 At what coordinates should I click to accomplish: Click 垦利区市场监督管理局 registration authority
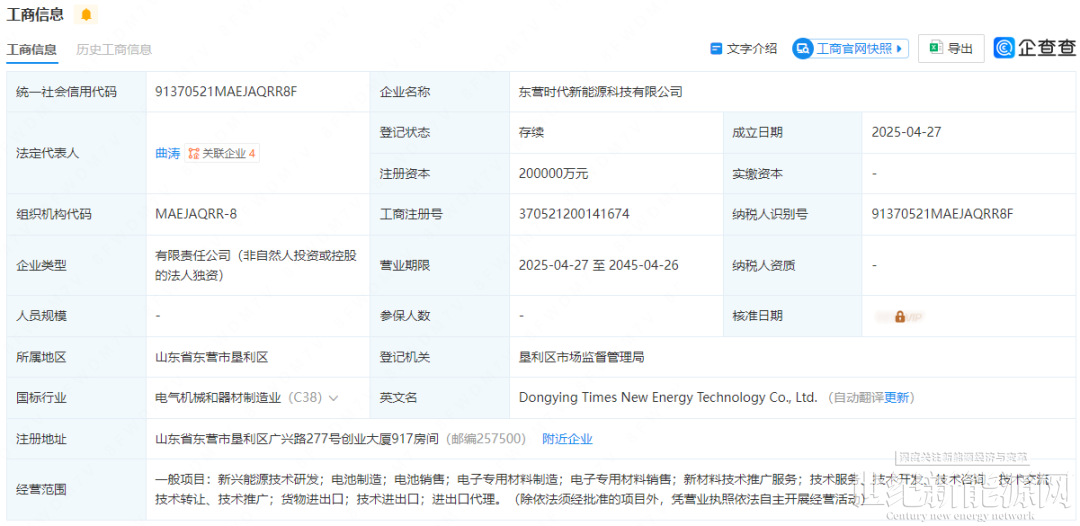coord(581,357)
